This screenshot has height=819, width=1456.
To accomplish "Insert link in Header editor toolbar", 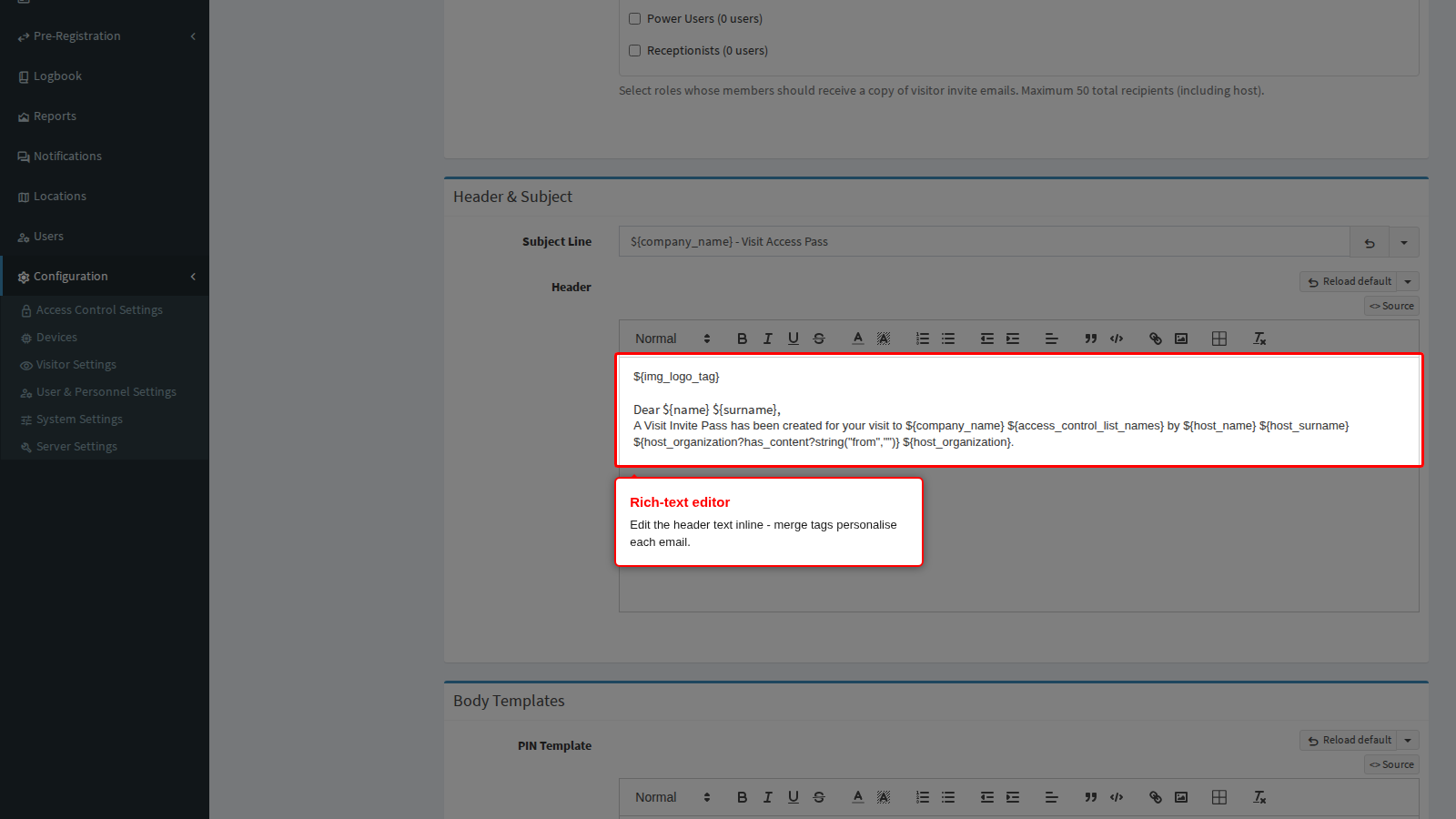I will click(x=1155, y=339).
